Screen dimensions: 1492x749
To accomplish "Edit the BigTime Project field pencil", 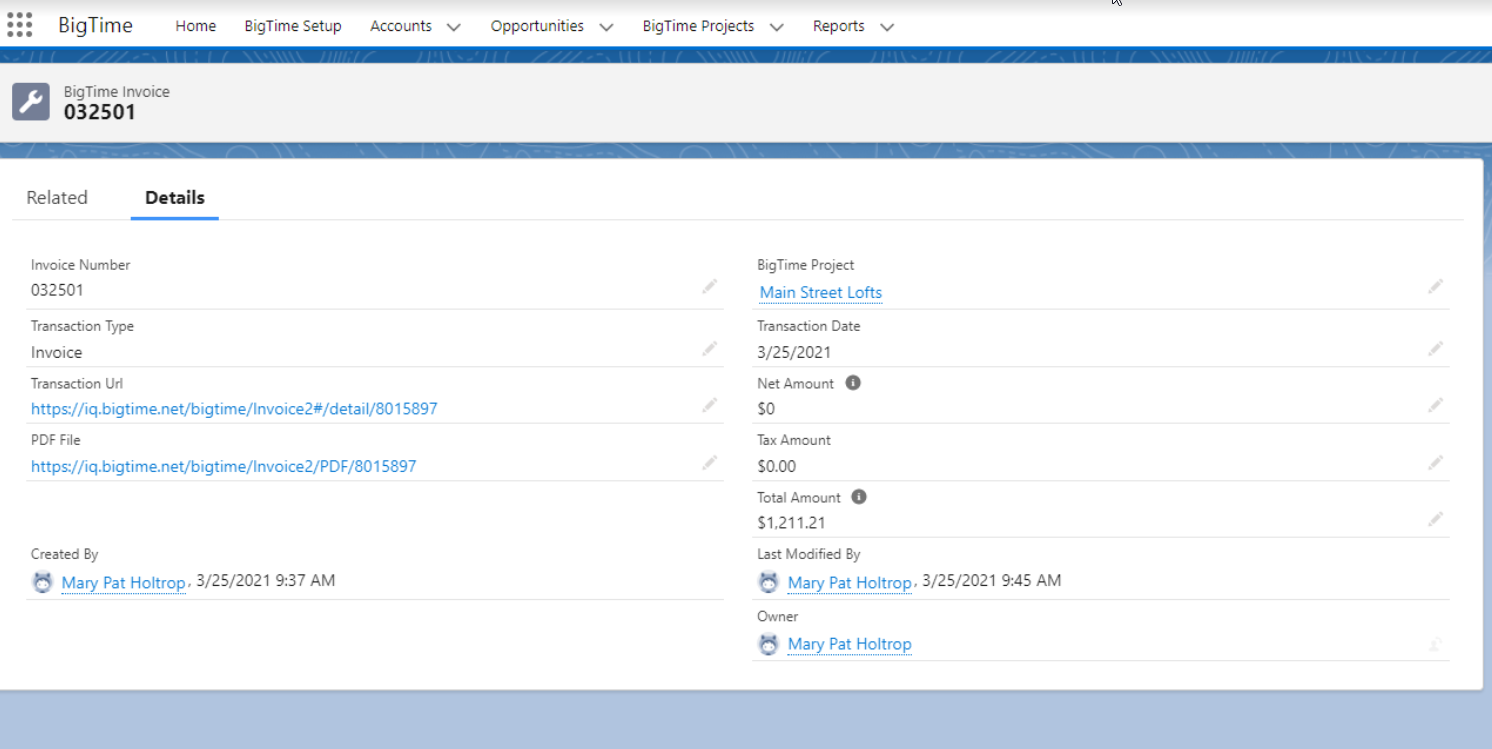I will click(x=1435, y=287).
